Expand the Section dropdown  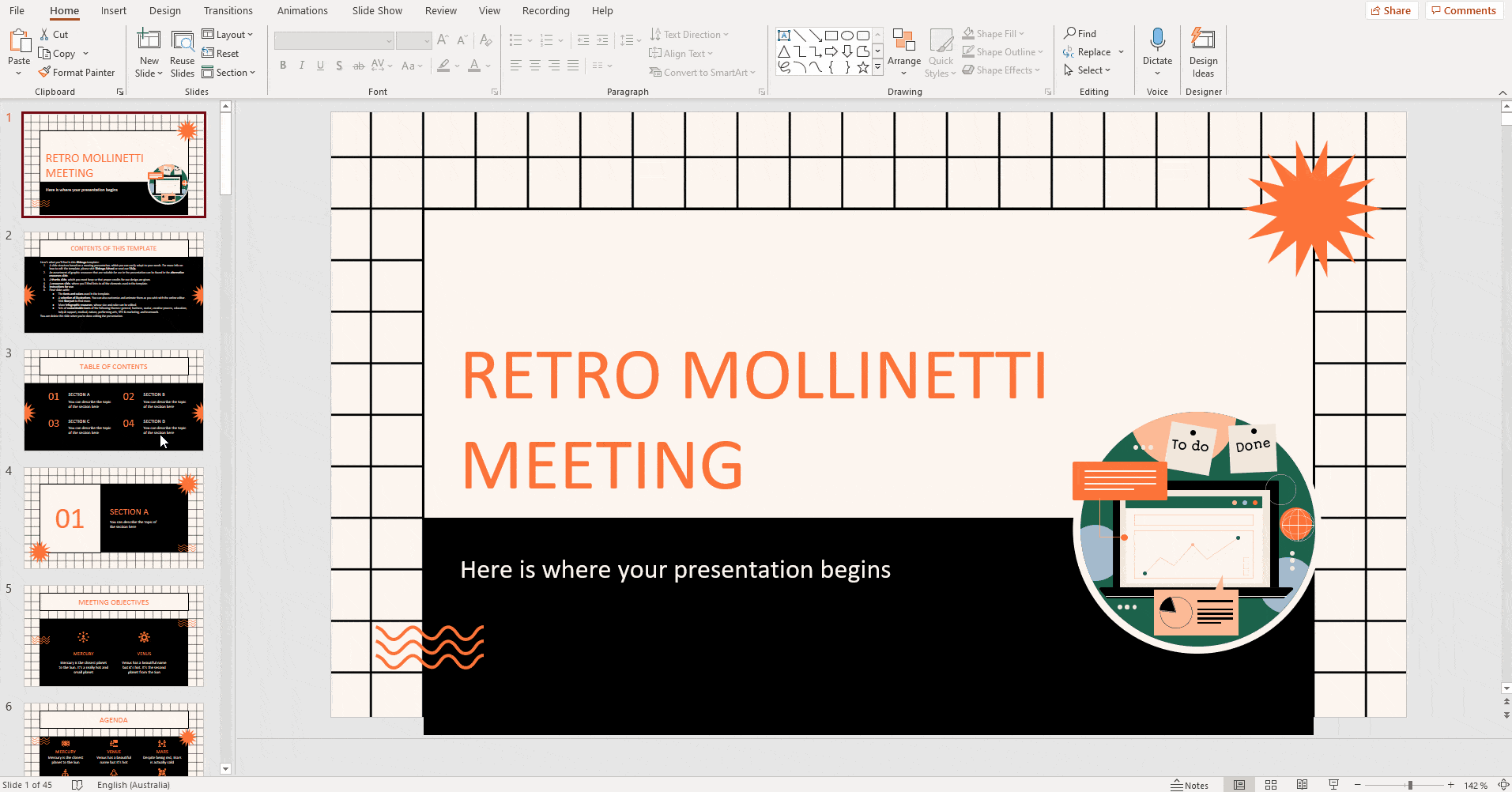pyautogui.click(x=229, y=72)
